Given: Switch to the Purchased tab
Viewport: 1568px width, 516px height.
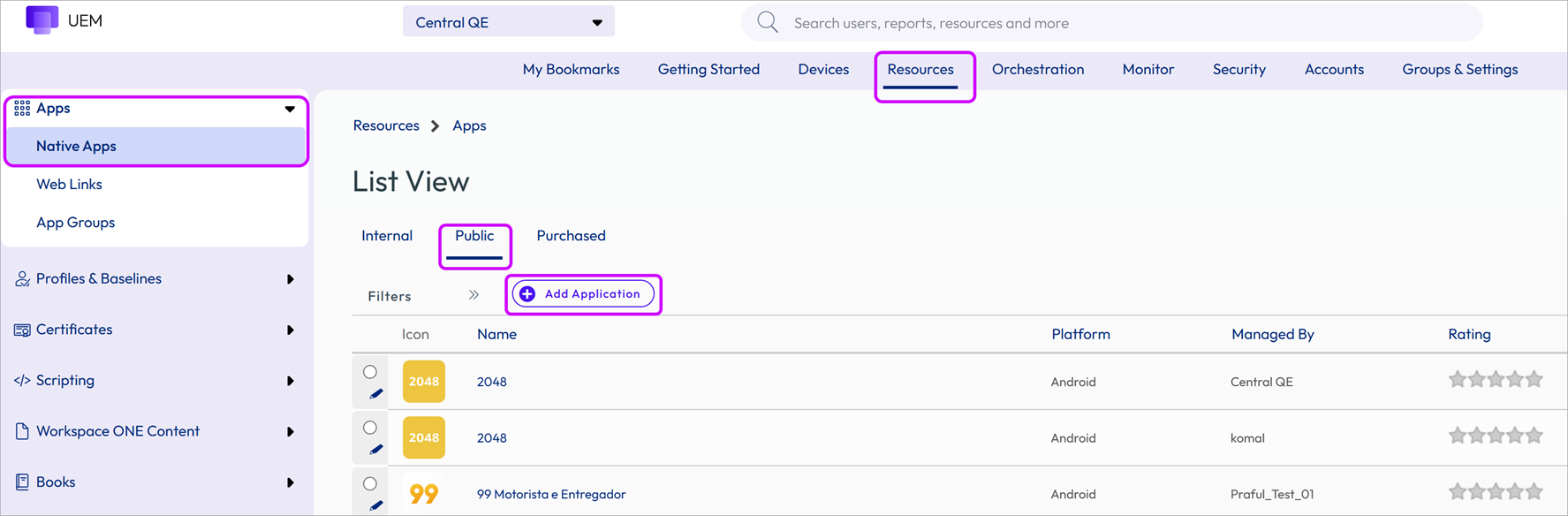Looking at the screenshot, I should [x=571, y=236].
